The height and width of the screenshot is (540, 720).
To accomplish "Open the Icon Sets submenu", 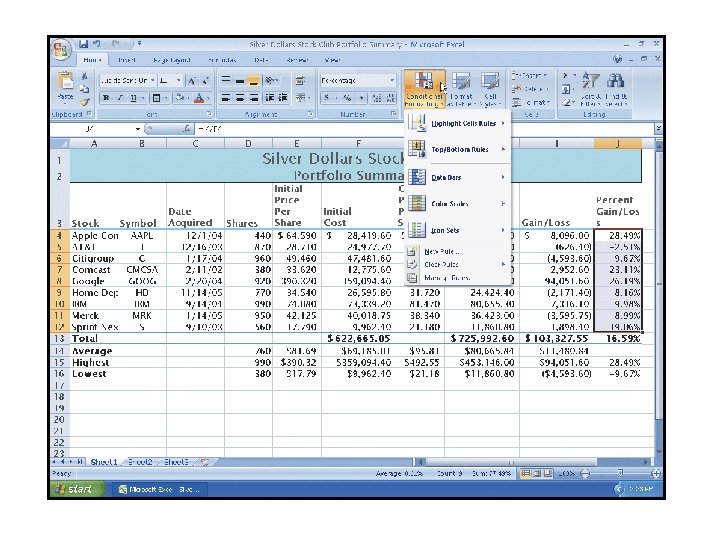I will tap(458, 230).
